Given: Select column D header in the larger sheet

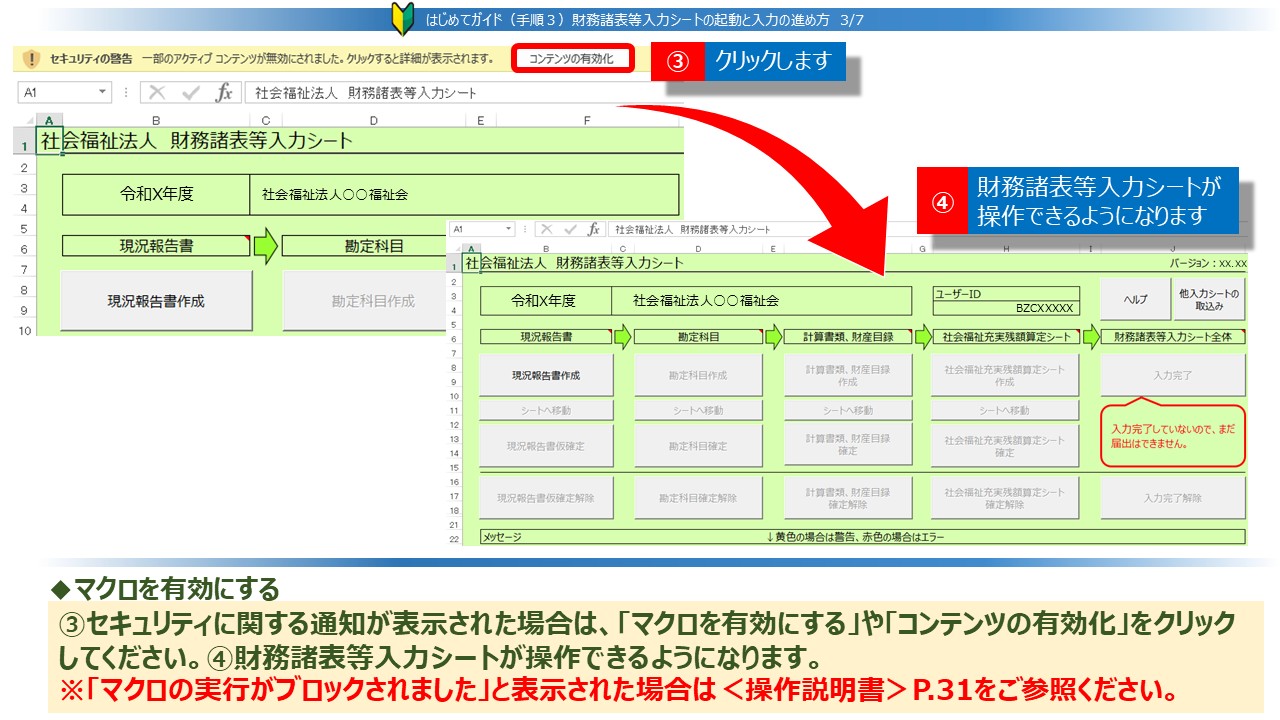Looking at the screenshot, I should [x=373, y=121].
